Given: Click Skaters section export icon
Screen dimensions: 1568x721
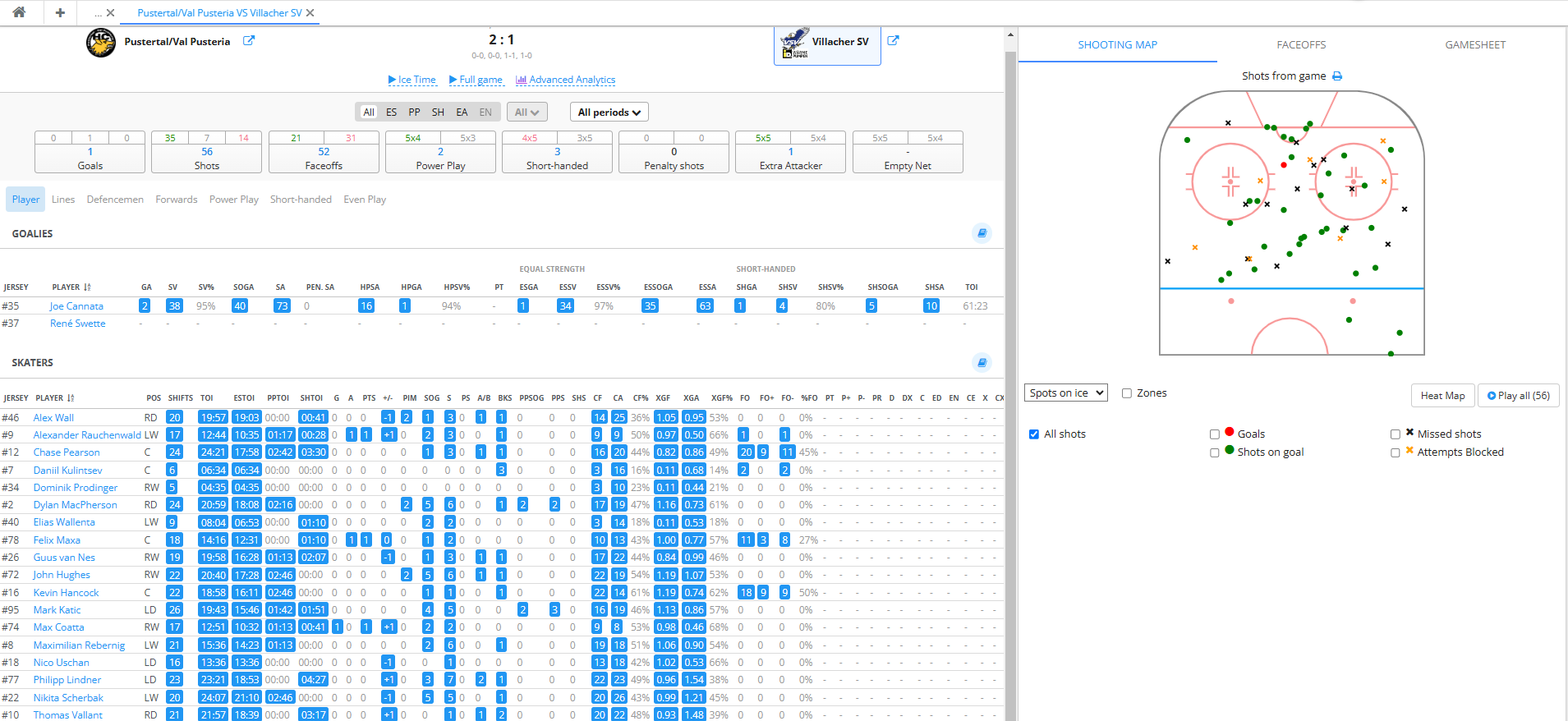Looking at the screenshot, I should [x=982, y=362].
